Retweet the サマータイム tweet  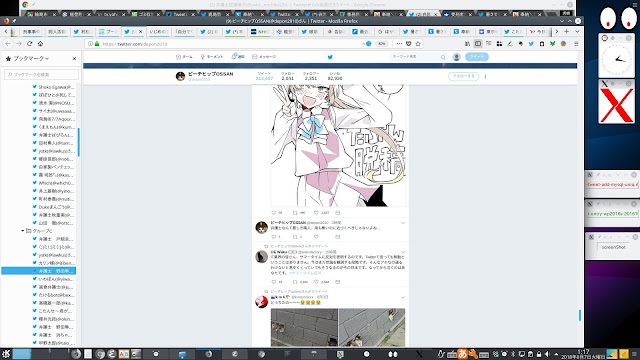pyautogui.click(x=295, y=282)
